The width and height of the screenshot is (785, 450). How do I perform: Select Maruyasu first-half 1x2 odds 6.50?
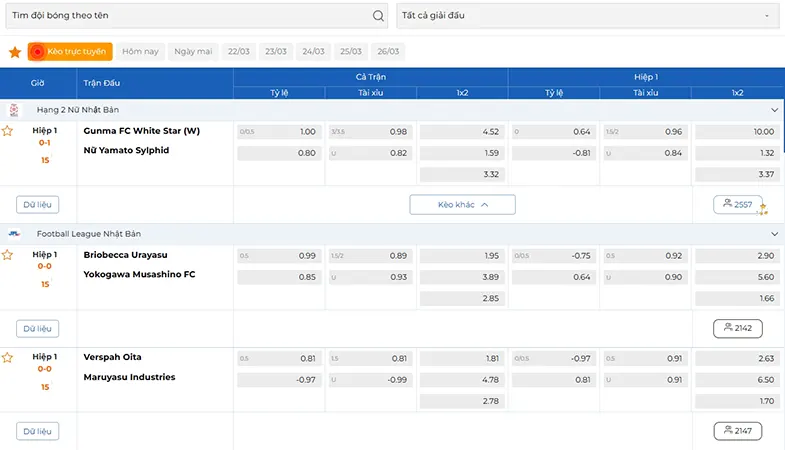pyautogui.click(x=737, y=380)
